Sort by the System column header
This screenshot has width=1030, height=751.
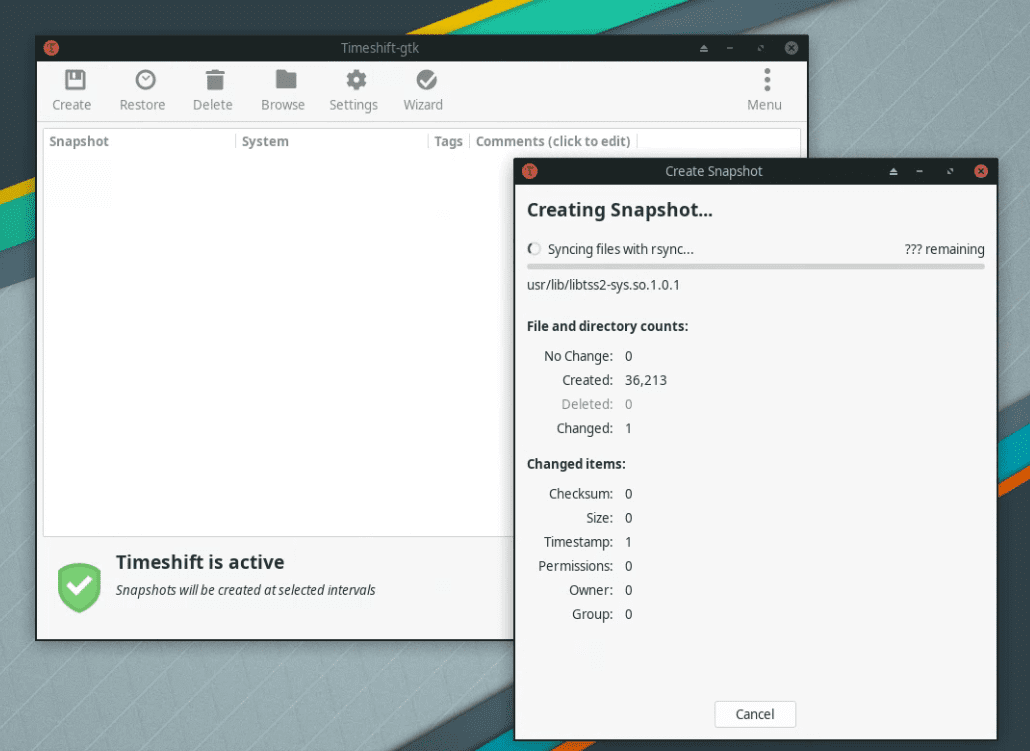click(x=265, y=141)
